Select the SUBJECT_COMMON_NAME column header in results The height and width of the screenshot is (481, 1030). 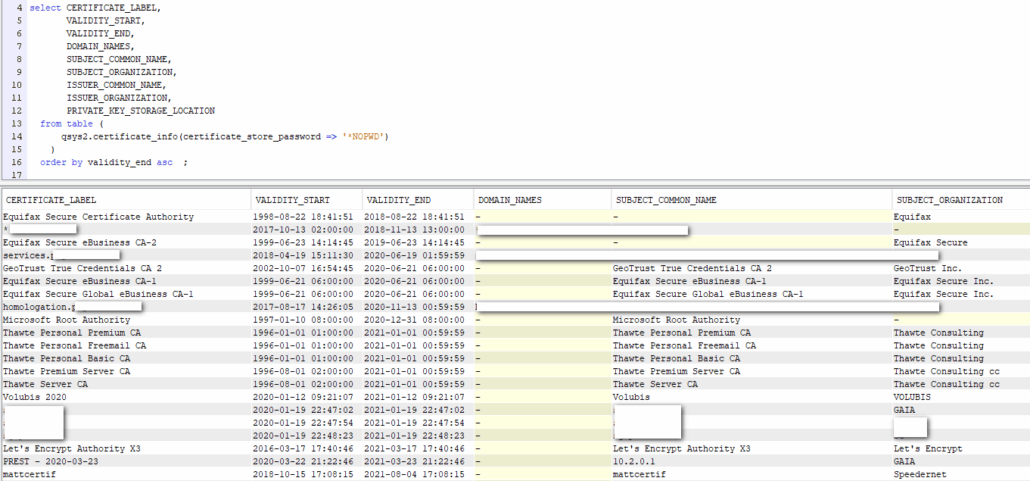(x=664, y=200)
